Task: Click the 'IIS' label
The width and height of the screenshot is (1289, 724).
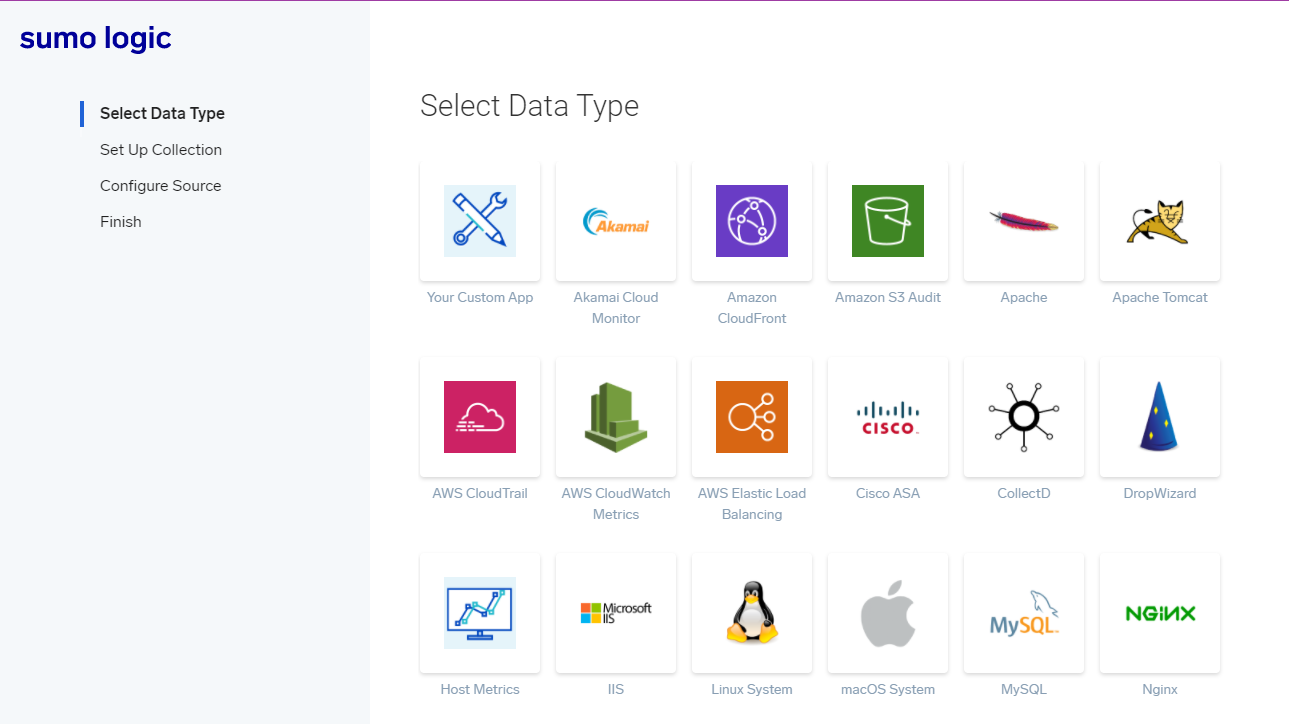Action: (616, 689)
